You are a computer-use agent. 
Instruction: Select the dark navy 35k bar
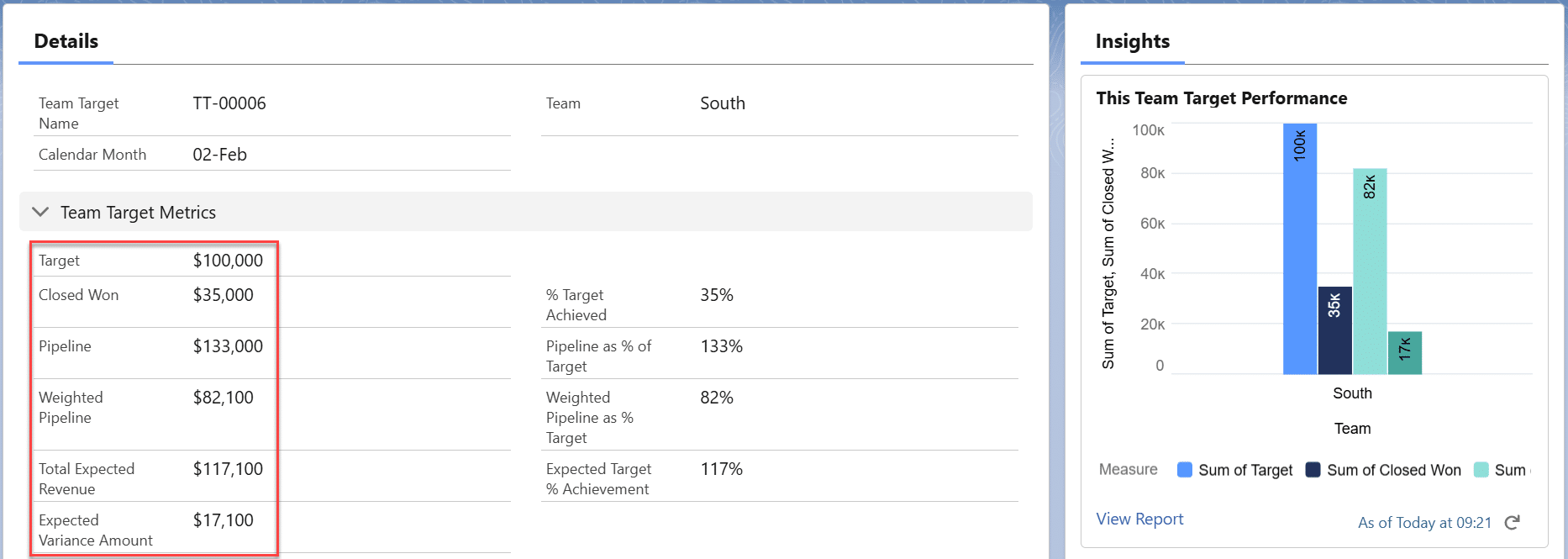(1334, 330)
